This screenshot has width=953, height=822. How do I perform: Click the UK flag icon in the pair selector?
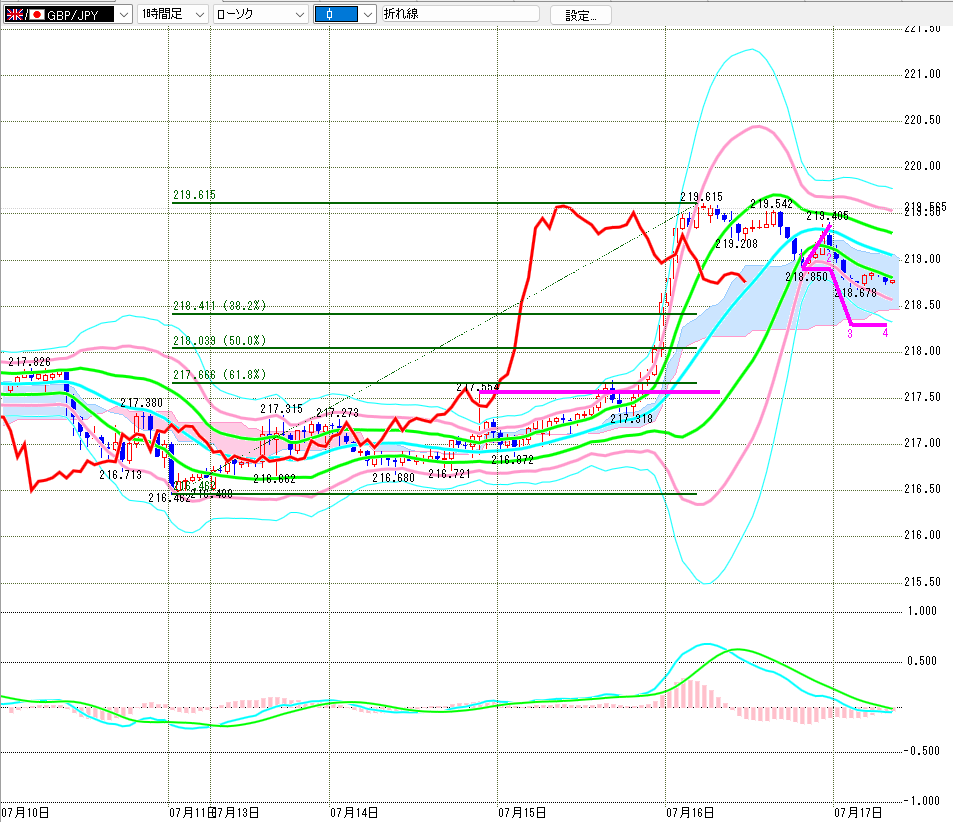click(15, 14)
